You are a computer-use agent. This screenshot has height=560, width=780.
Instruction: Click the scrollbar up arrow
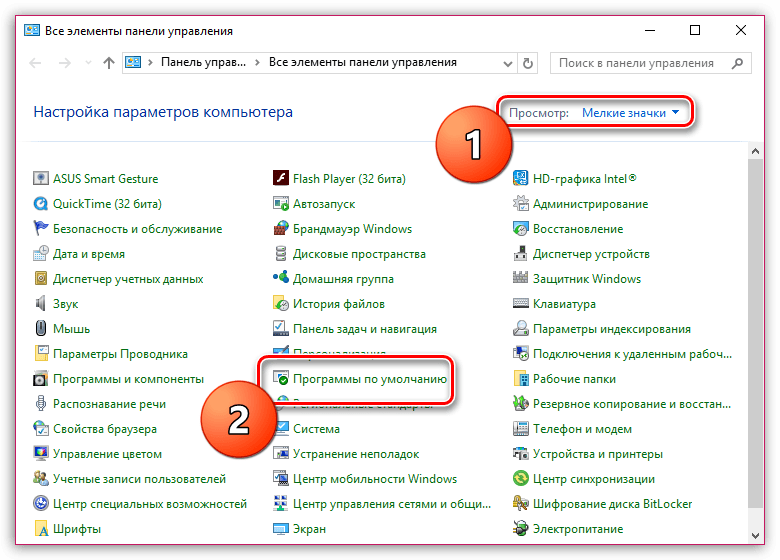pyautogui.click(x=755, y=151)
